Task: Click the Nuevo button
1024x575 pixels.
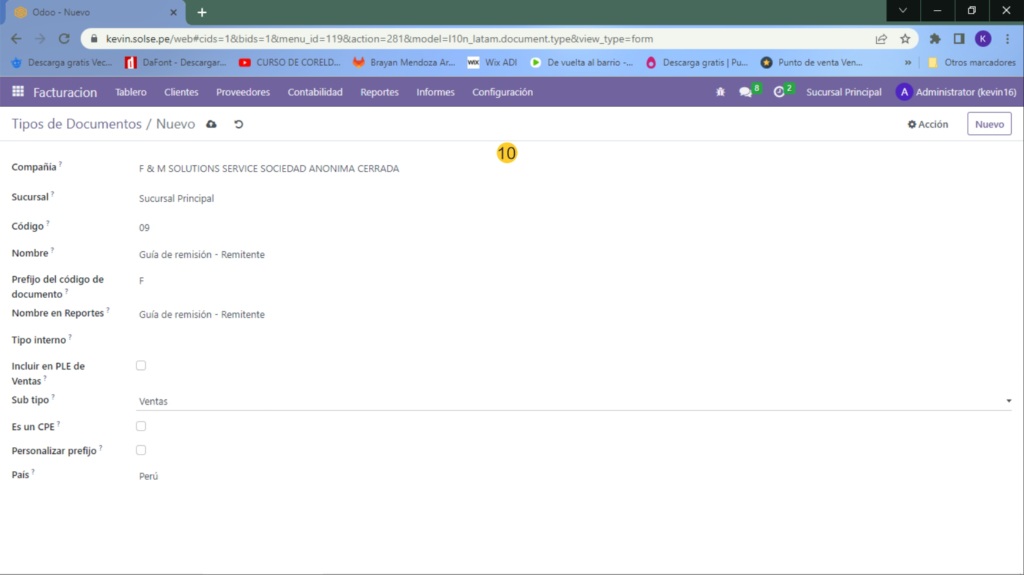Action: tap(988, 124)
